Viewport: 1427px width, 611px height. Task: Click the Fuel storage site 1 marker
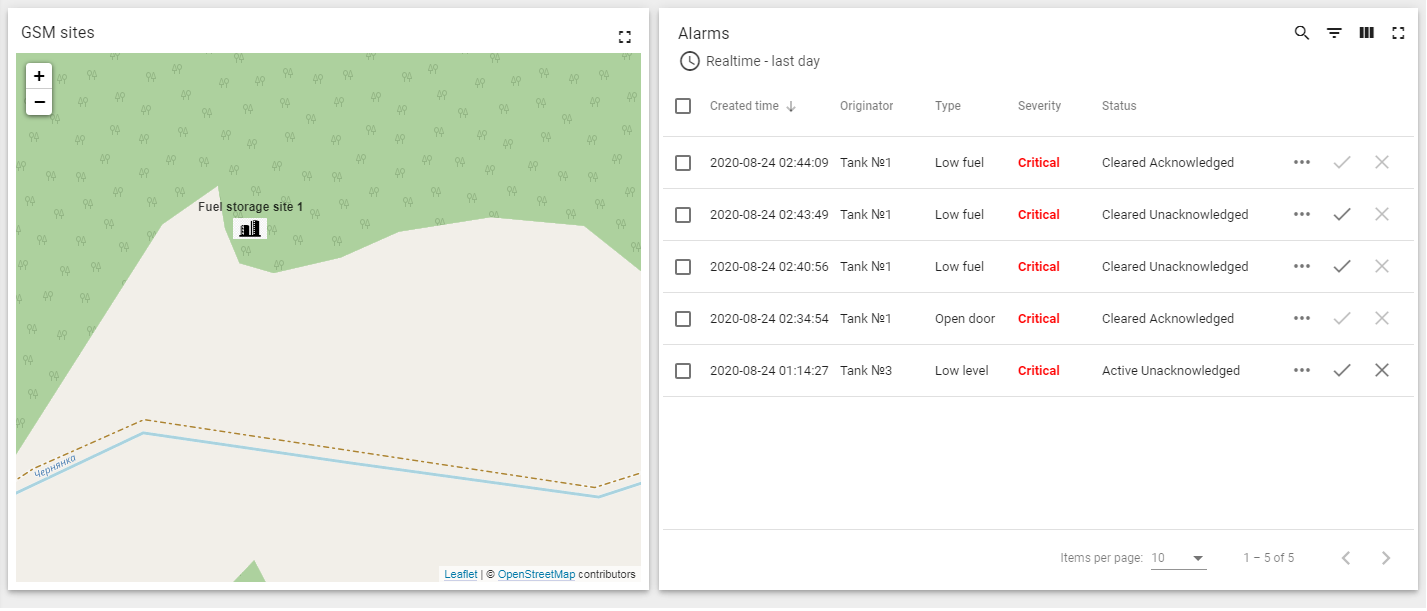[249, 229]
